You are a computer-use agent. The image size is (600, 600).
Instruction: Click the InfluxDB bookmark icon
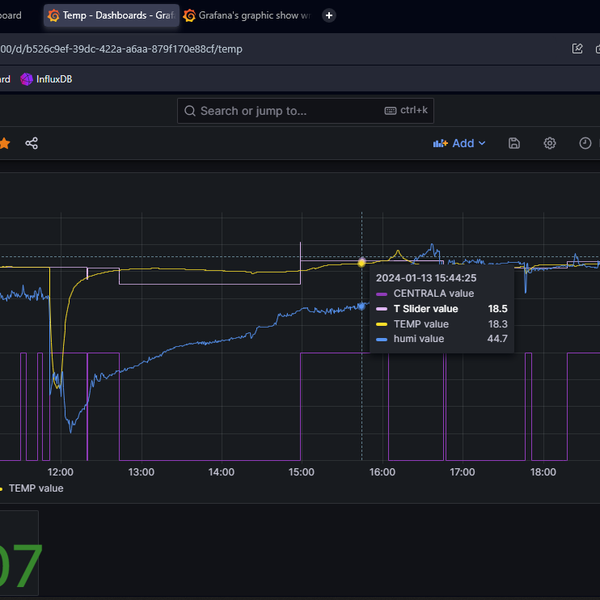pos(27,79)
